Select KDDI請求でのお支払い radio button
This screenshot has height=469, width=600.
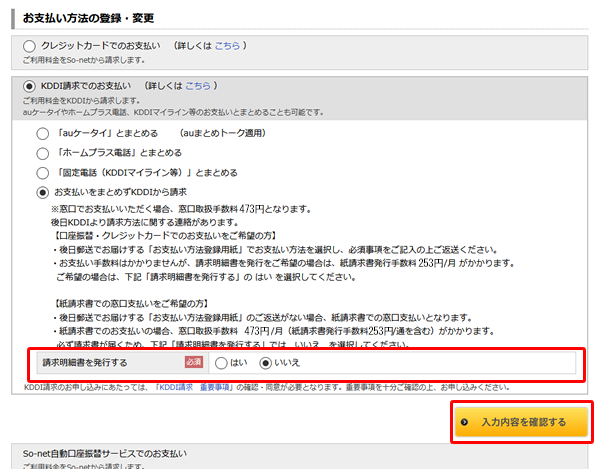pos(28,86)
